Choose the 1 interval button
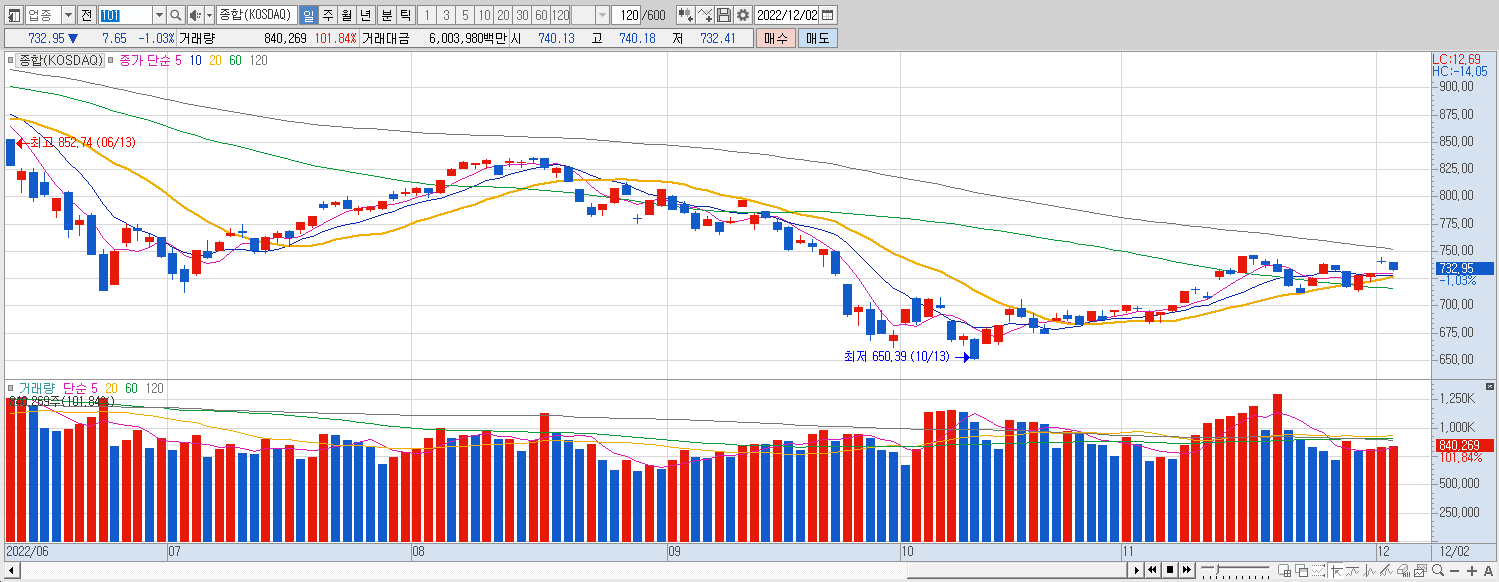The image size is (1499, 582). [x=427, y=15]
